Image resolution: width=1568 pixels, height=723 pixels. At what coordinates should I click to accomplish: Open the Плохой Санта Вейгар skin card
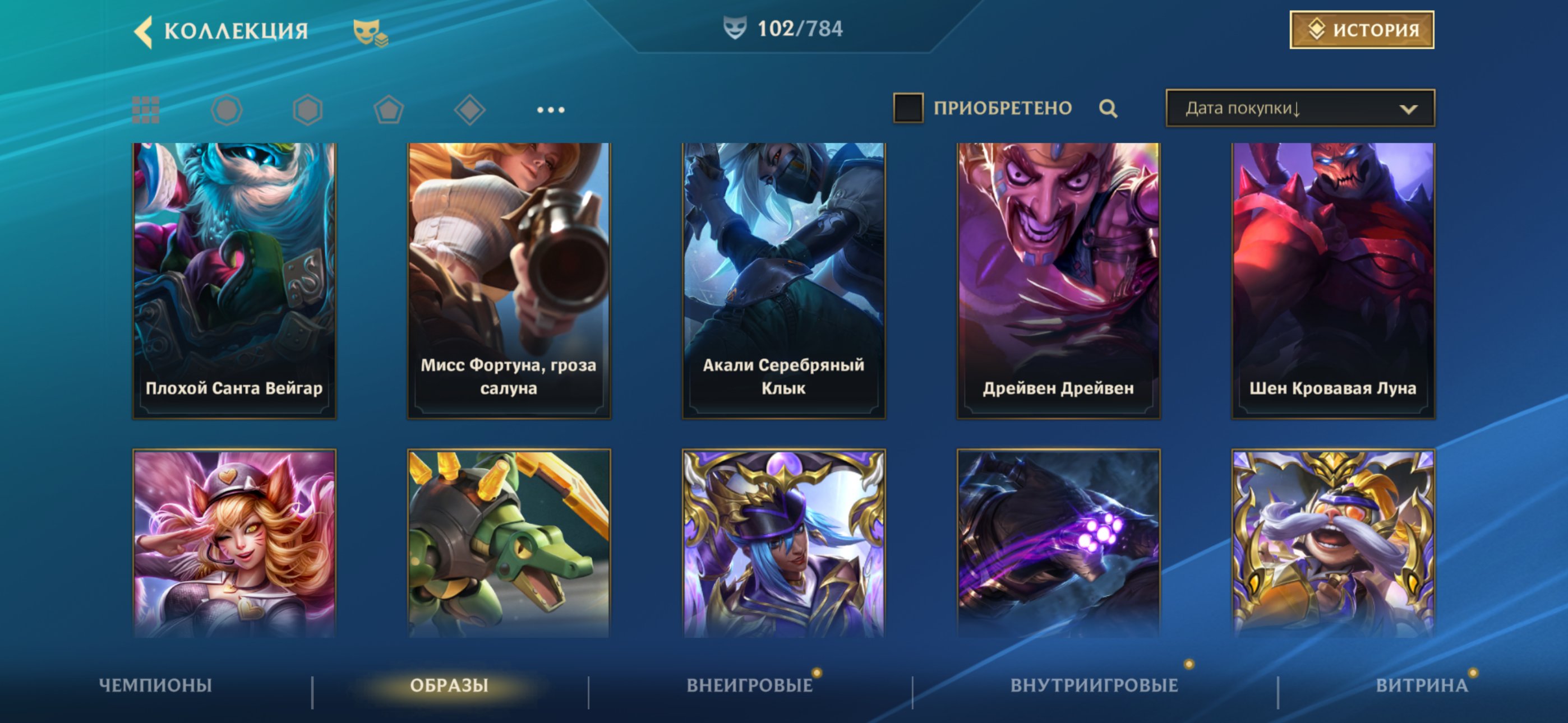tap(234, 281)
